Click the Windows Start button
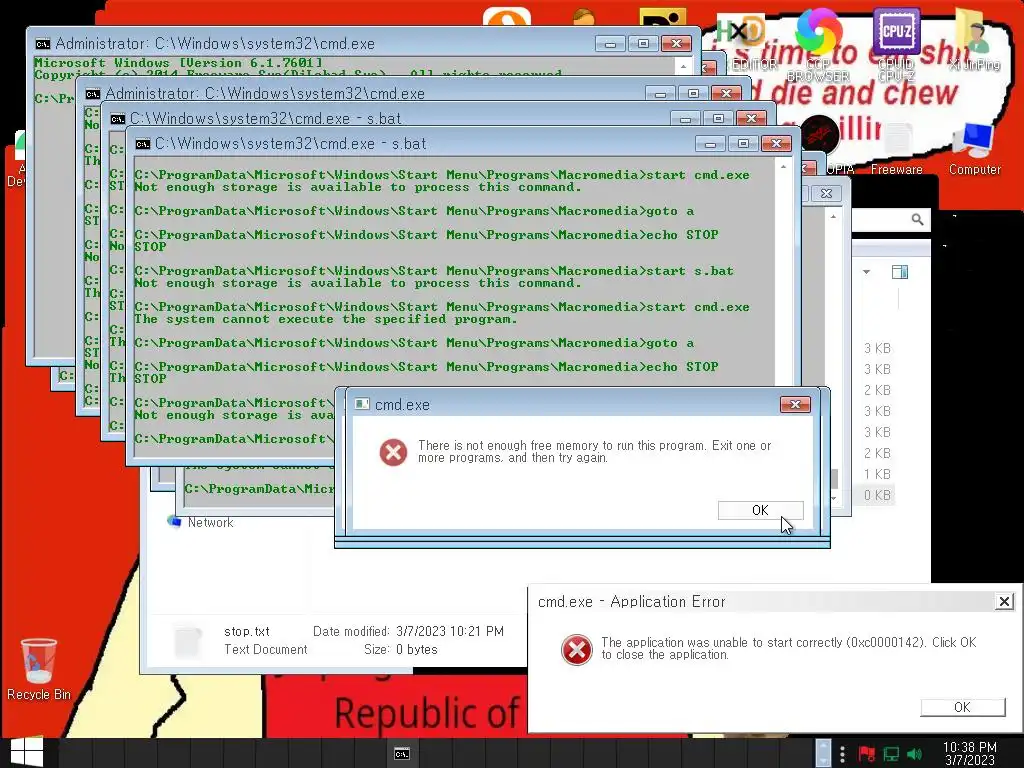Screen dimensions: 1024x768 (x=27, y=753)
